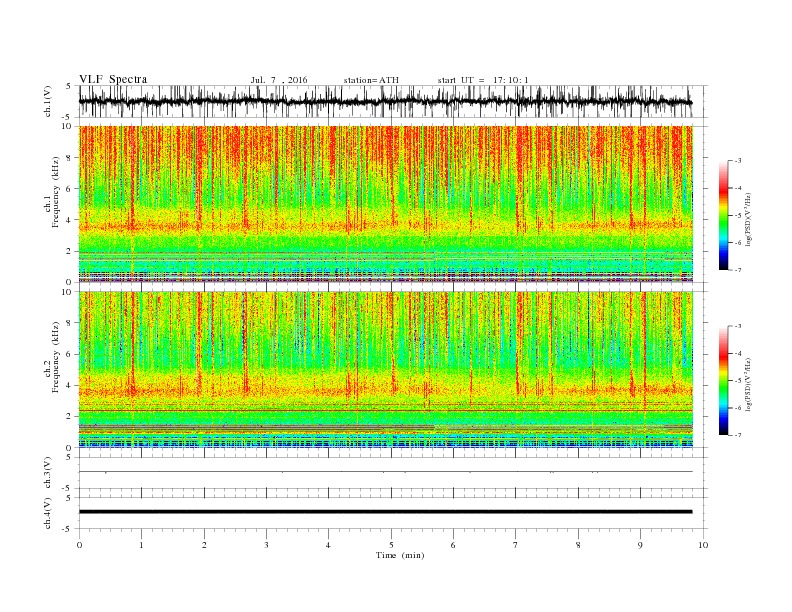Click the "7" tick on the Time axis
The image size is (792, 612).
(x=516, y=545)
